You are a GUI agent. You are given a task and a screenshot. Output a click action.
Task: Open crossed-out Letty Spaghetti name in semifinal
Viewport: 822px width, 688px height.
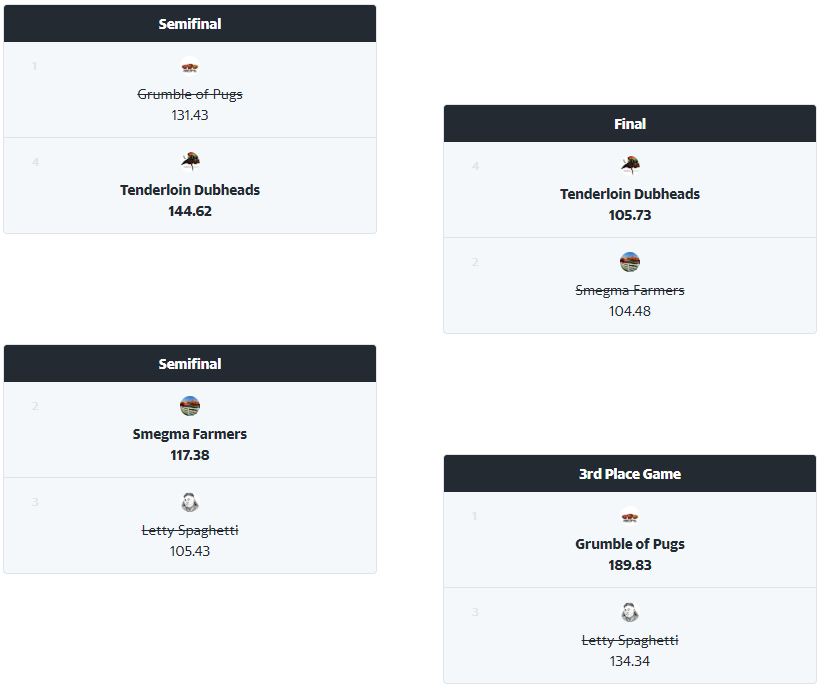(x=190, y=530)
